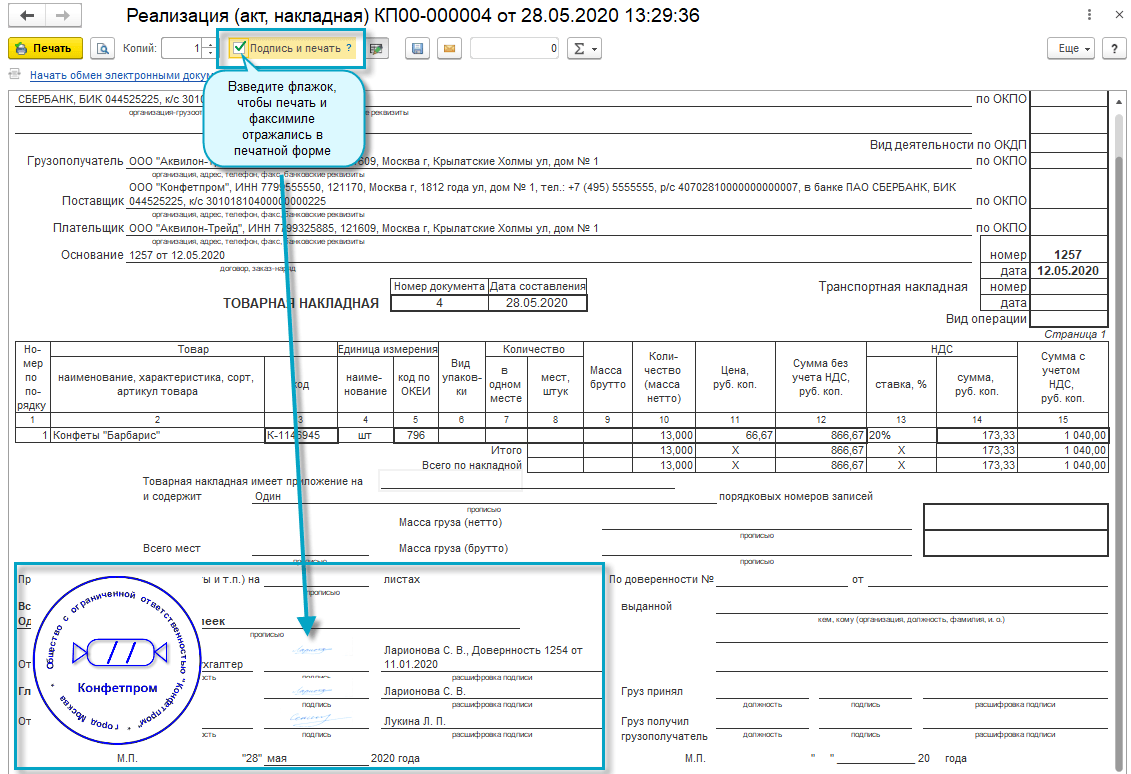
Task: Open help with question mark button
Action: point(1114,48)
